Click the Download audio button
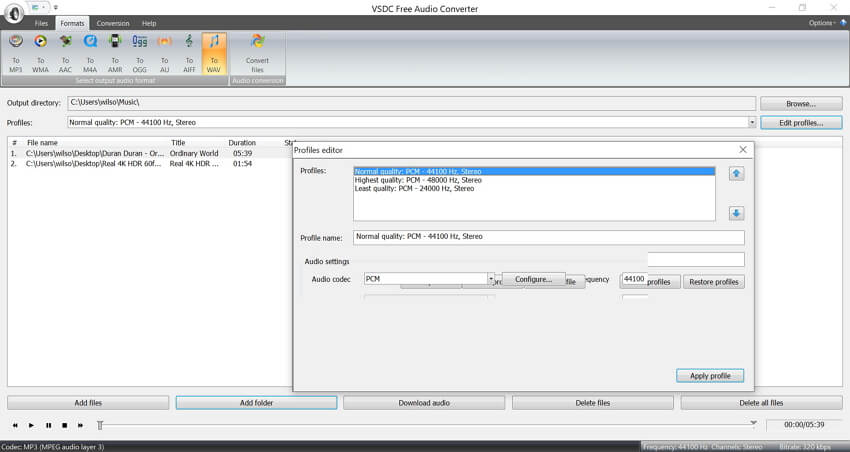This screenshot has width=850, height=452. point(424,403)
